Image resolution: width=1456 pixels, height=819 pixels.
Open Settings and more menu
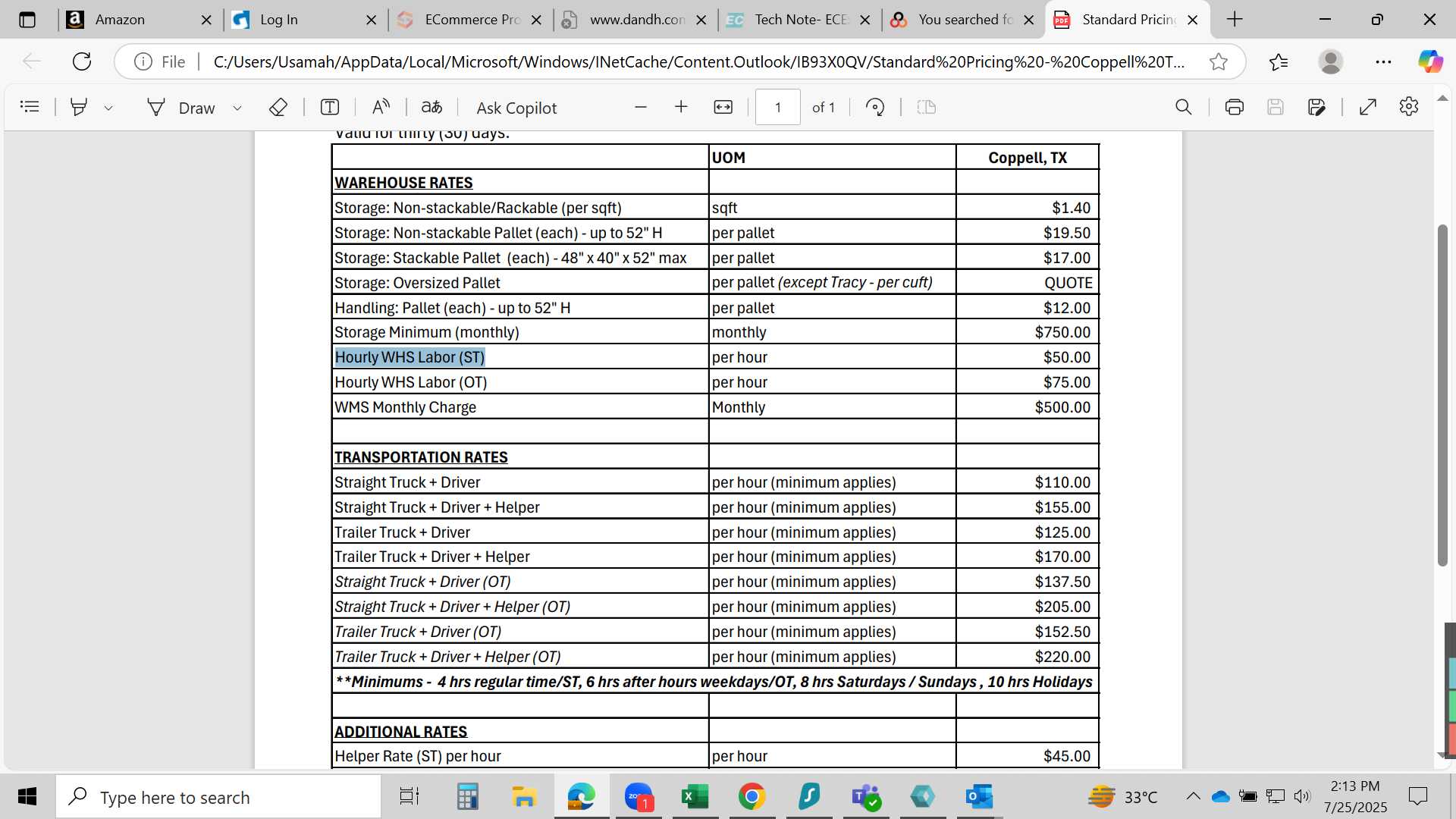point(1383,61)
